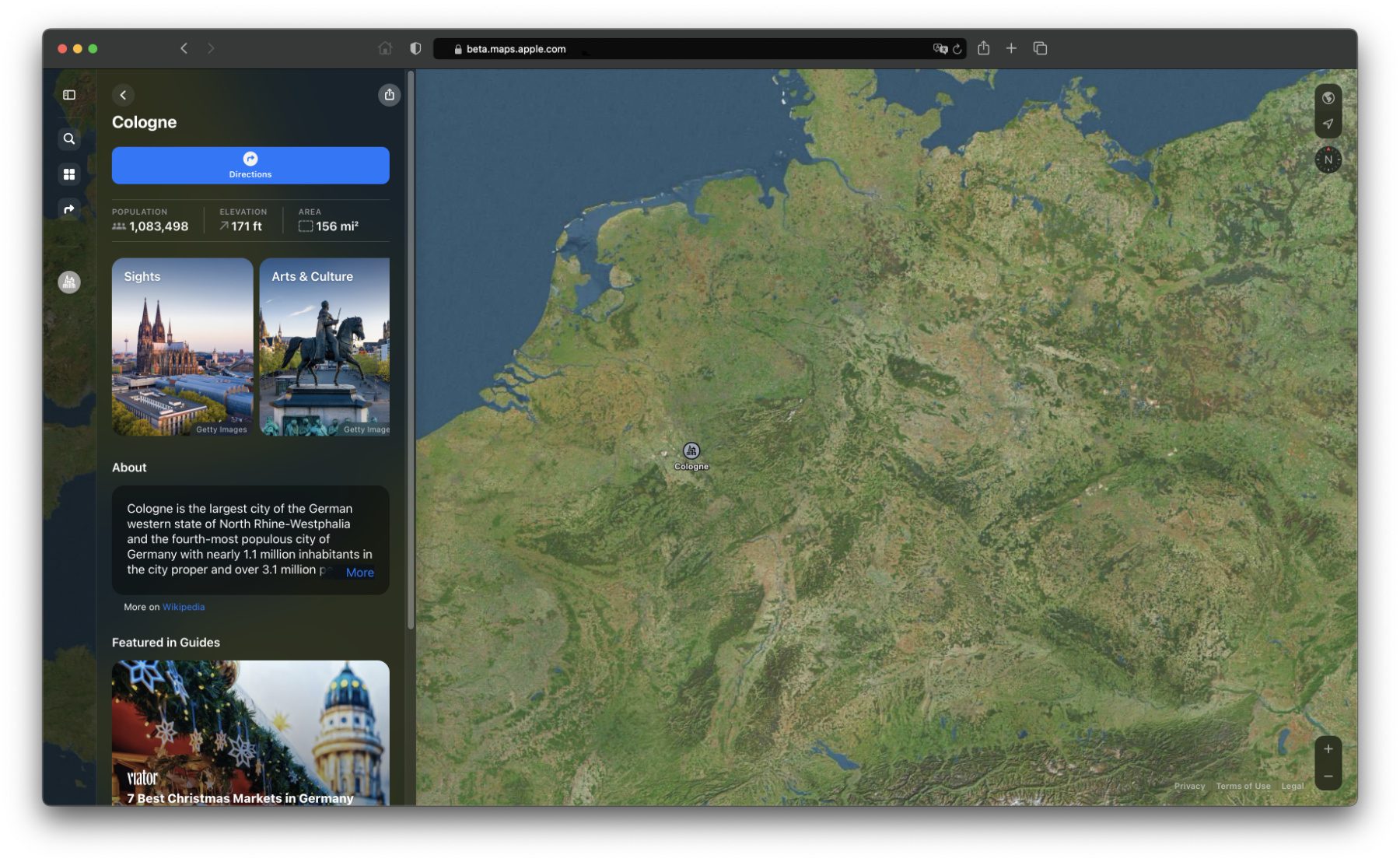Show my current location on map
Screen dimensions: 1400x862
click(x=1328, y=124)
